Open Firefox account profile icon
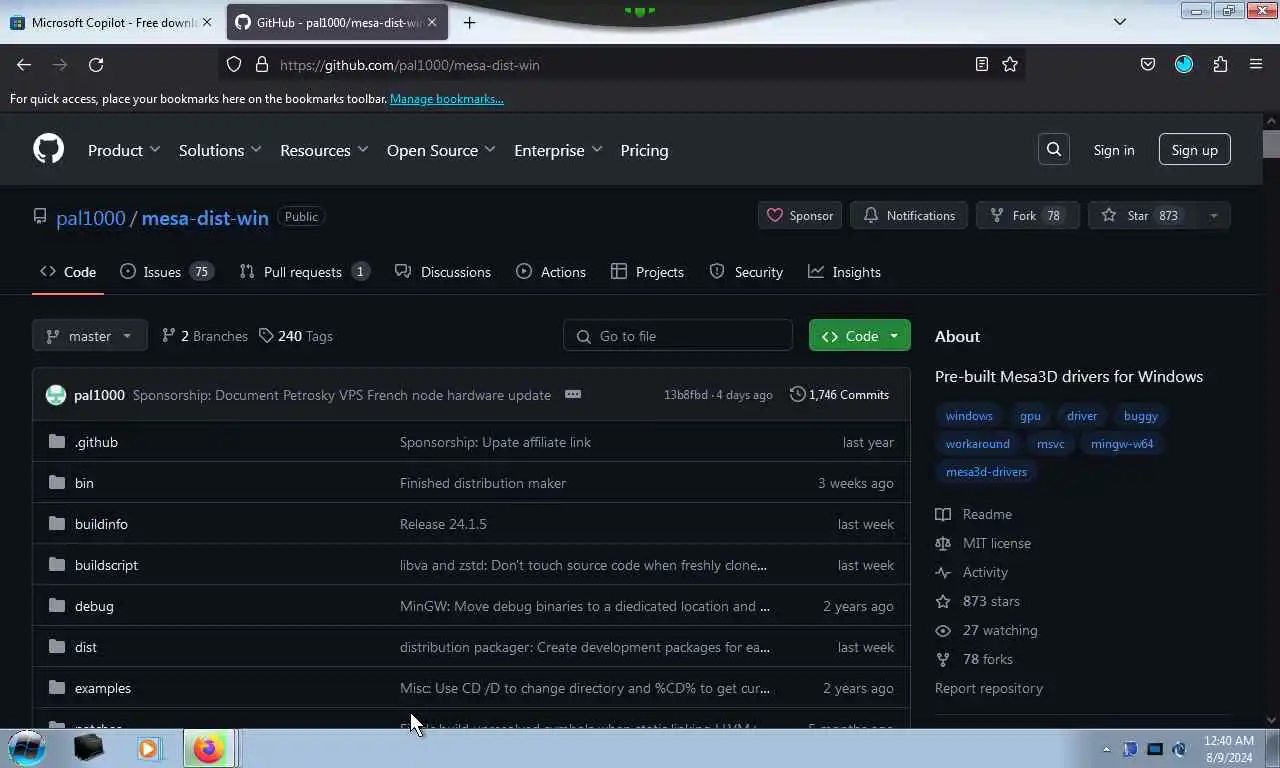This screenshot has width=1280, height=768. point(1184,64)
